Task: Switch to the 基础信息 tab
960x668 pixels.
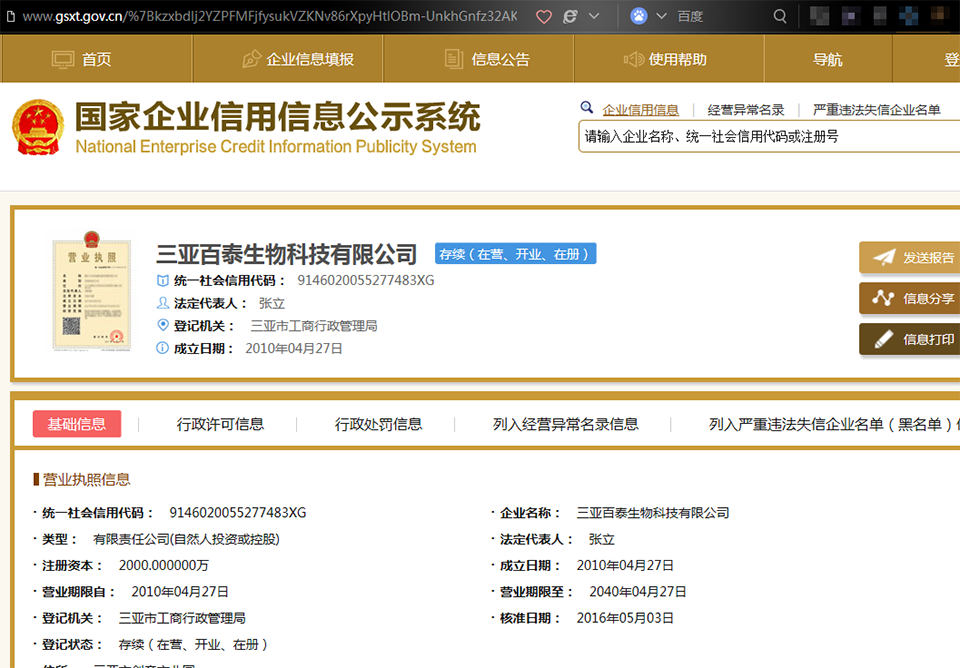Action: tap(77, 424)
